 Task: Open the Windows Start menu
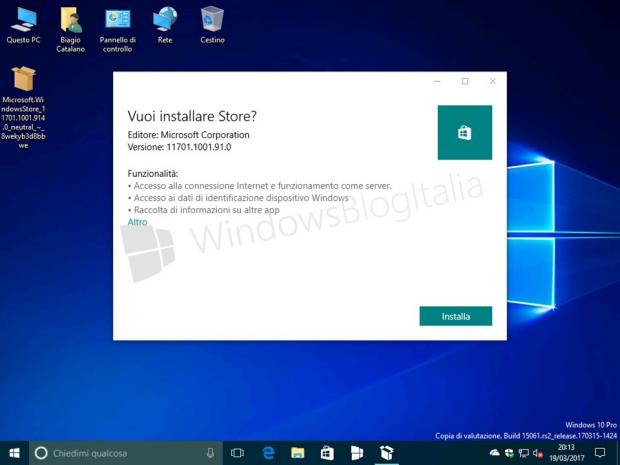pos(14,453)
